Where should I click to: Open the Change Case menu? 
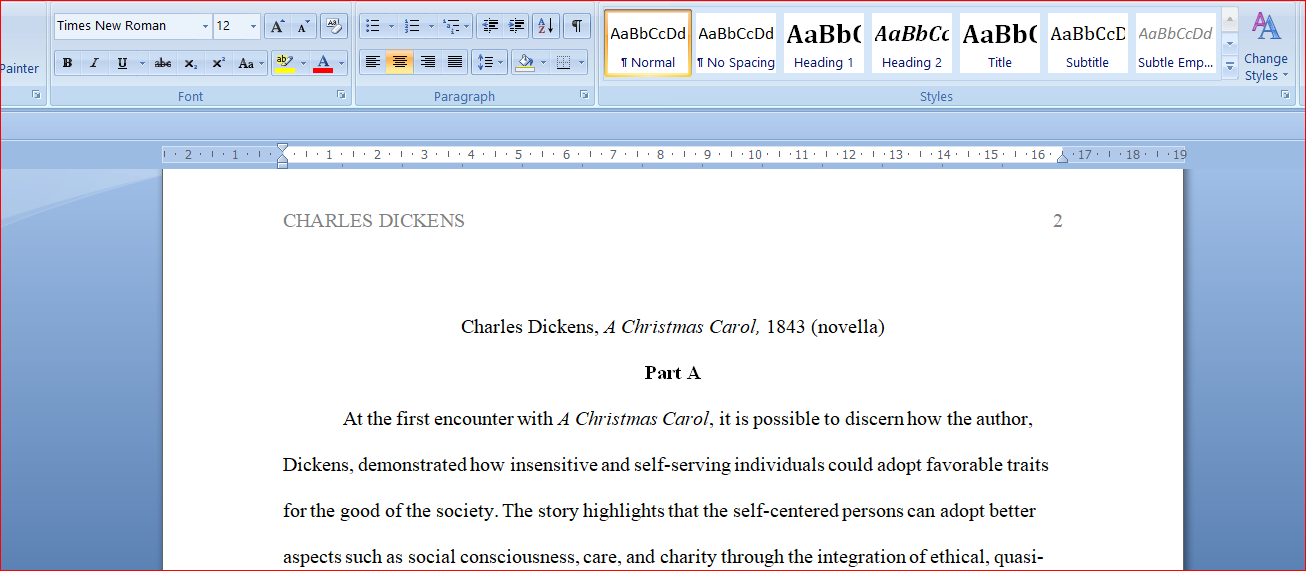(x=251, y=63)
